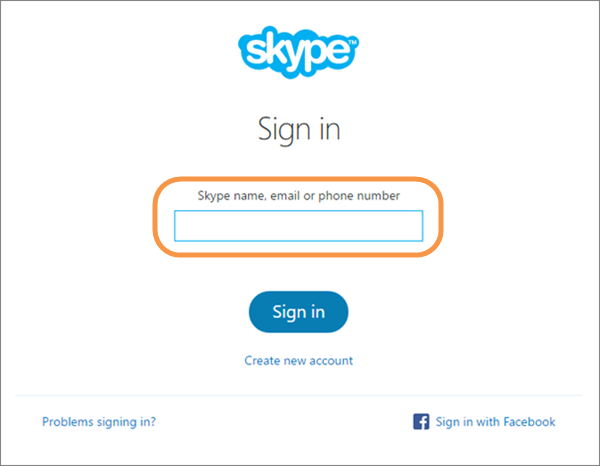Click the Skype cloud logo
This screenshot has width=600, height=466.
click(x=298, y=52)
